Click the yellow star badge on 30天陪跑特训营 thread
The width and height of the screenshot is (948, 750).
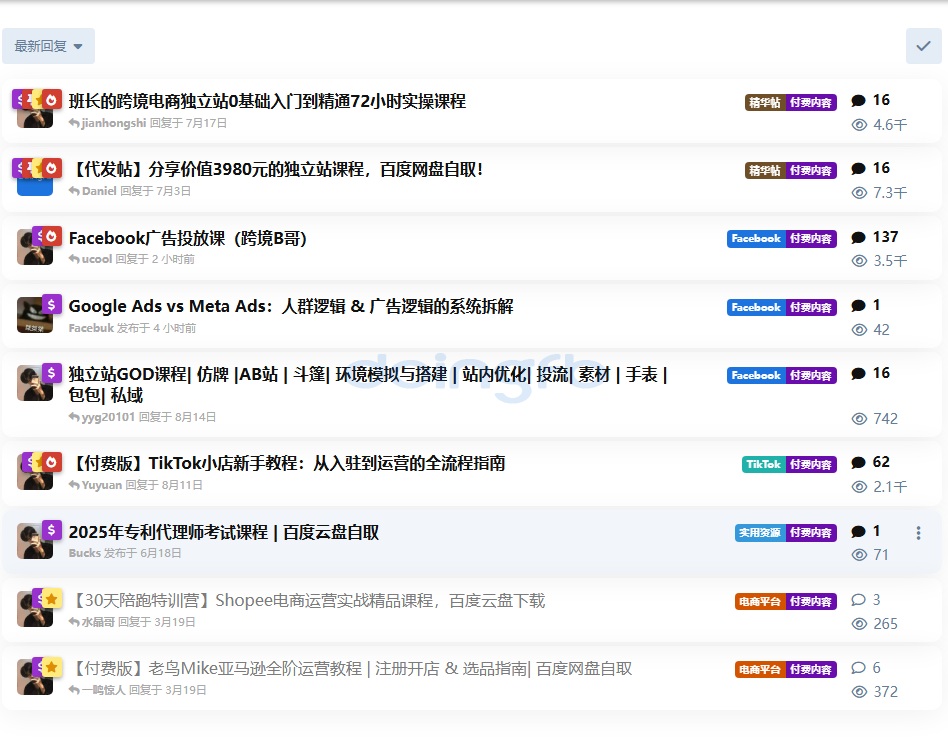pyautogui.click(x=51, y=598)
